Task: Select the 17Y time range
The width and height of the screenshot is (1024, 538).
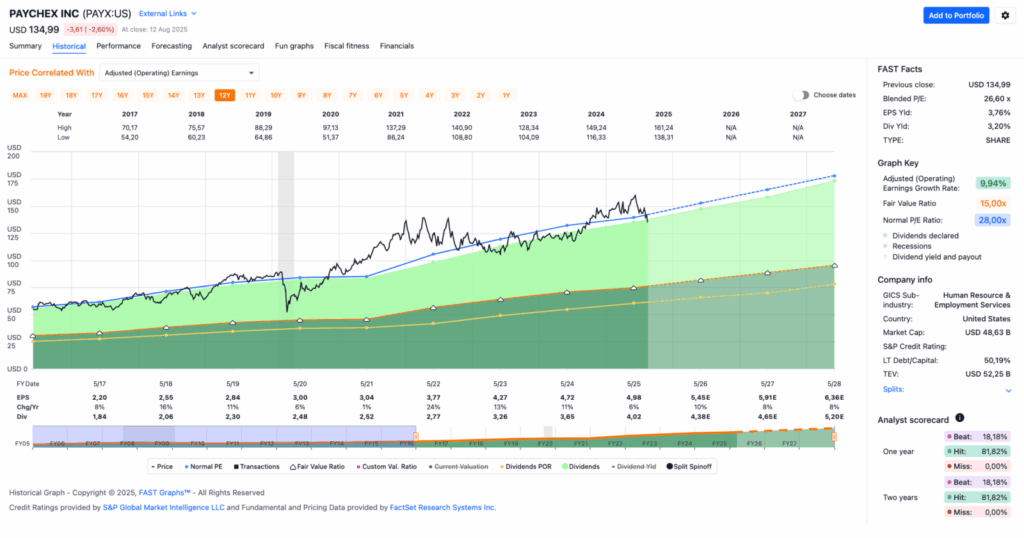Action: point(97,95)
